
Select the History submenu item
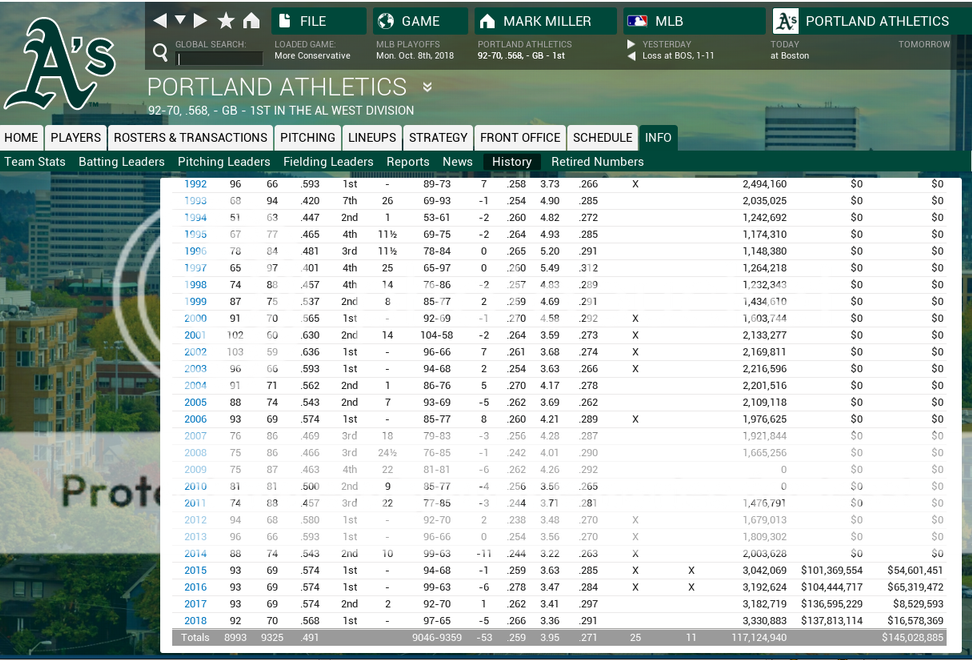point(512,162)
